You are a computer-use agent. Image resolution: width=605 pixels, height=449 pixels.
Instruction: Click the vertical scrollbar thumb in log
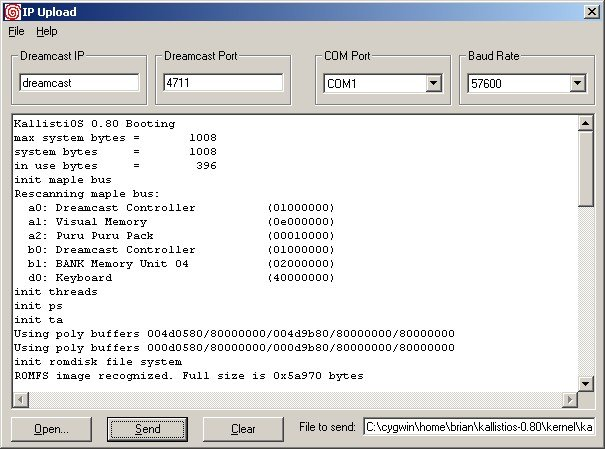click(x=585, y=169)
